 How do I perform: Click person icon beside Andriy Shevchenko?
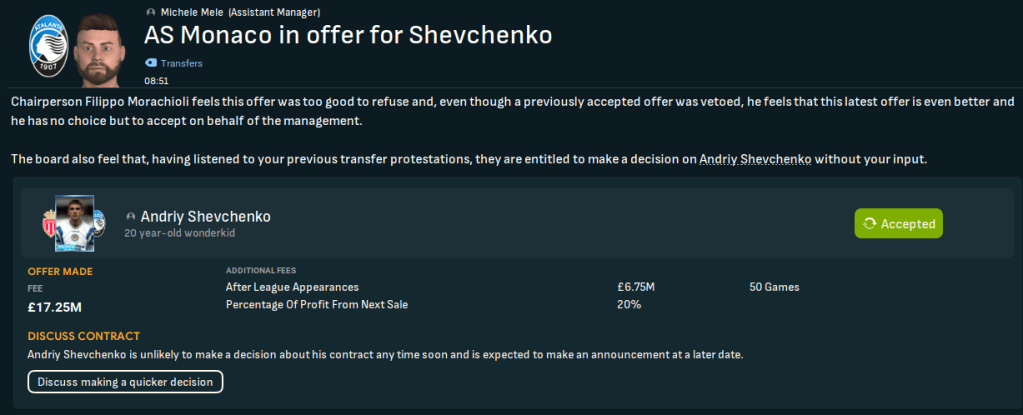tap(131, 217)
